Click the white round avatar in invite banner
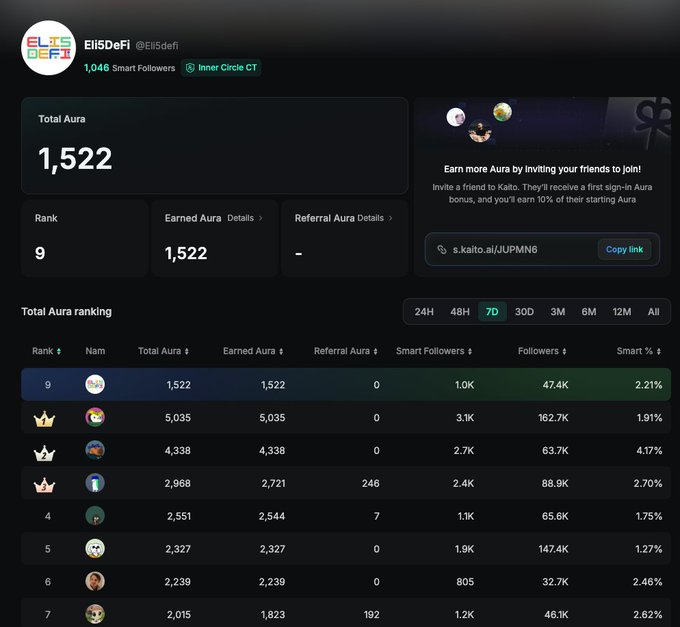The image size is (680, 627). pos(456,117)
